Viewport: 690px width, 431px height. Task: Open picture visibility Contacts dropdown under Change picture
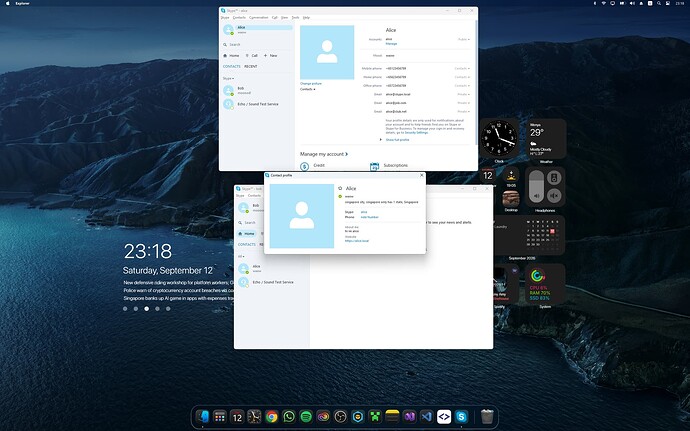tap(308, 89)
